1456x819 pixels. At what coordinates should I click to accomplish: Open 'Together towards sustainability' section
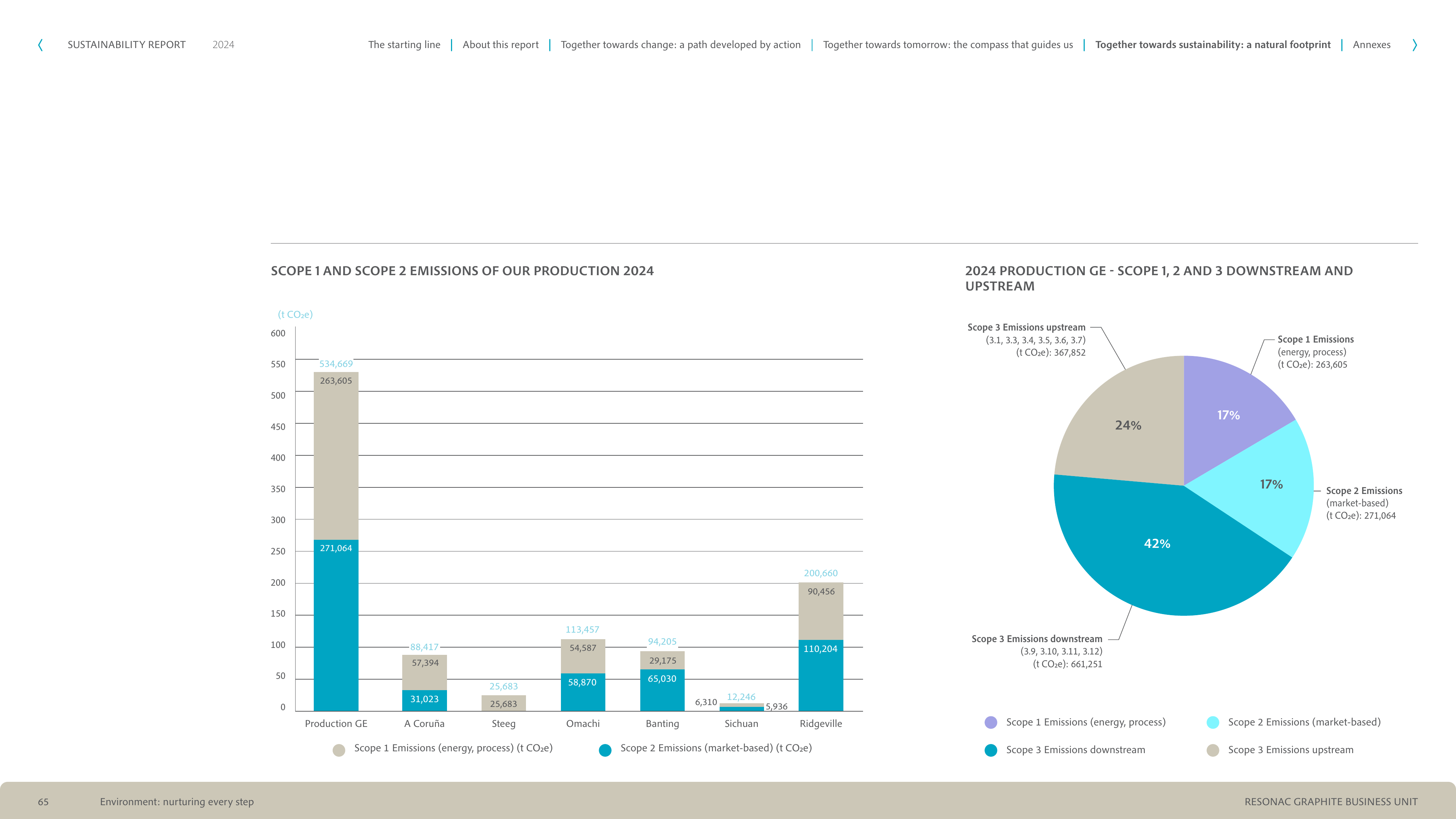pos(1213,45)
